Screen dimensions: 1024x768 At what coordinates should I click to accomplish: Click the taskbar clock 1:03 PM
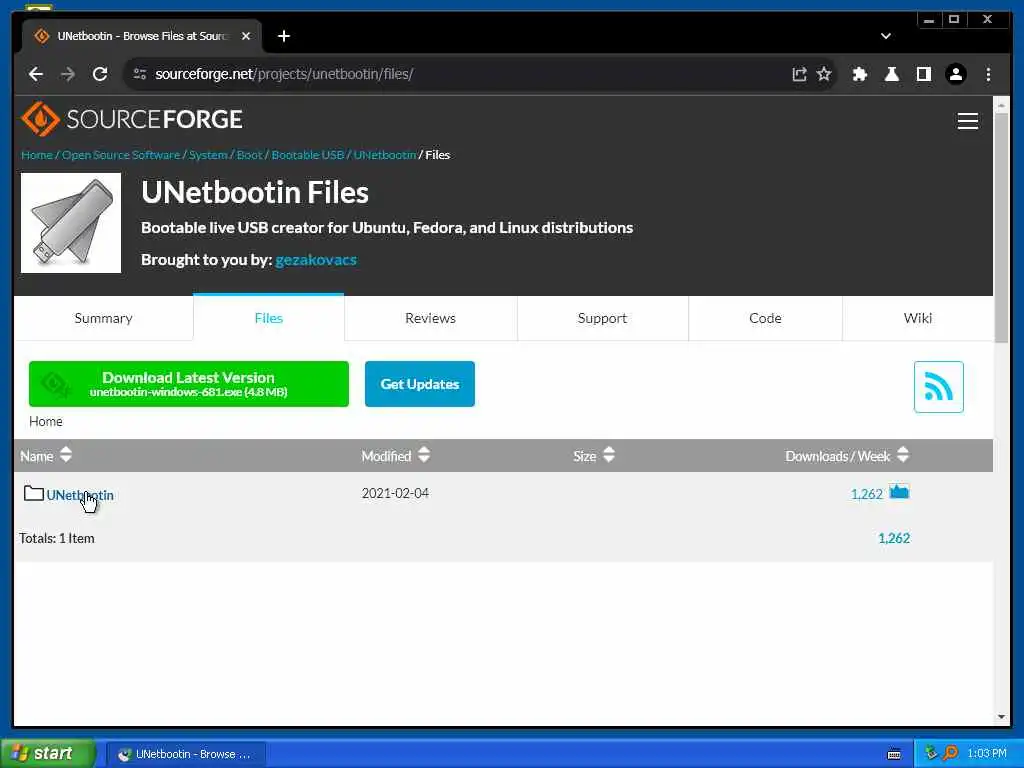[987, 754]
